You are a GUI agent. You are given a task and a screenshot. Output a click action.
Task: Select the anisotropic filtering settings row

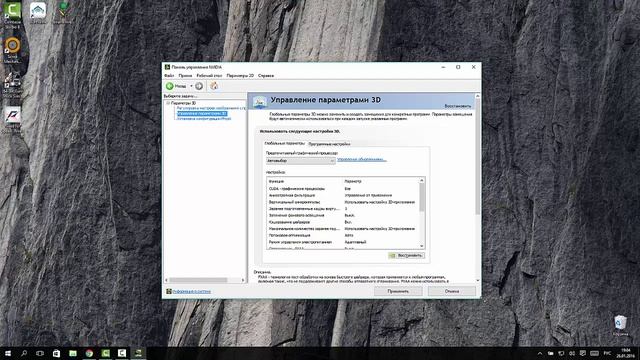(x=342, y=196)
